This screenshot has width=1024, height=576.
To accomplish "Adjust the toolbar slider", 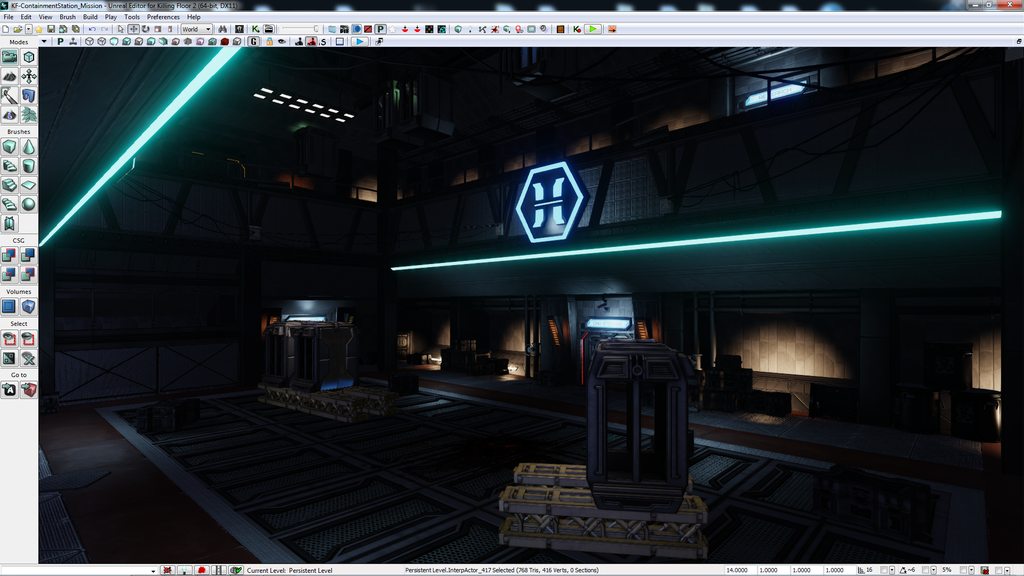I will (300, 29).
